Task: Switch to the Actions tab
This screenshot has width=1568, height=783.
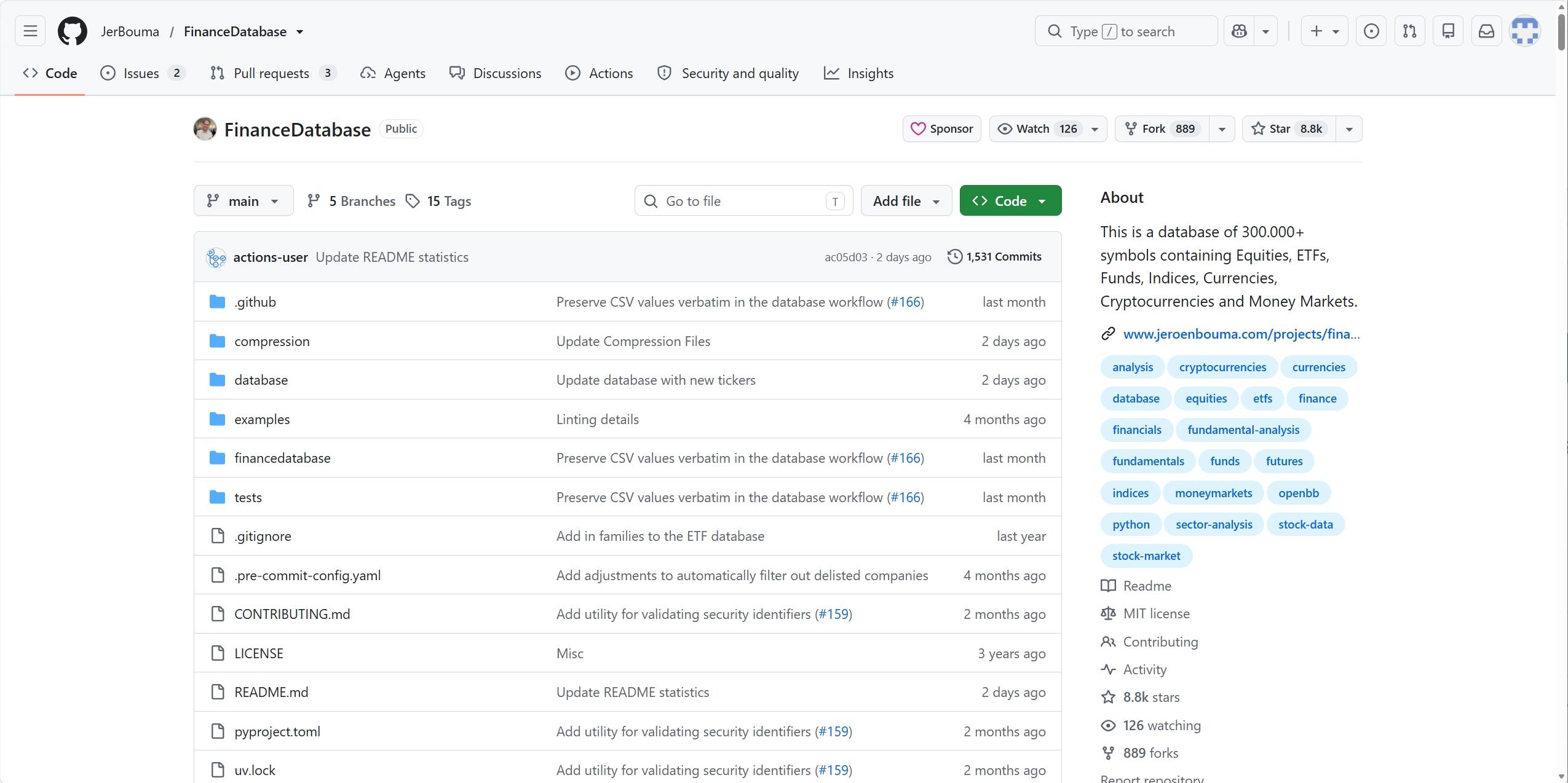Action: tap(599, 73)
